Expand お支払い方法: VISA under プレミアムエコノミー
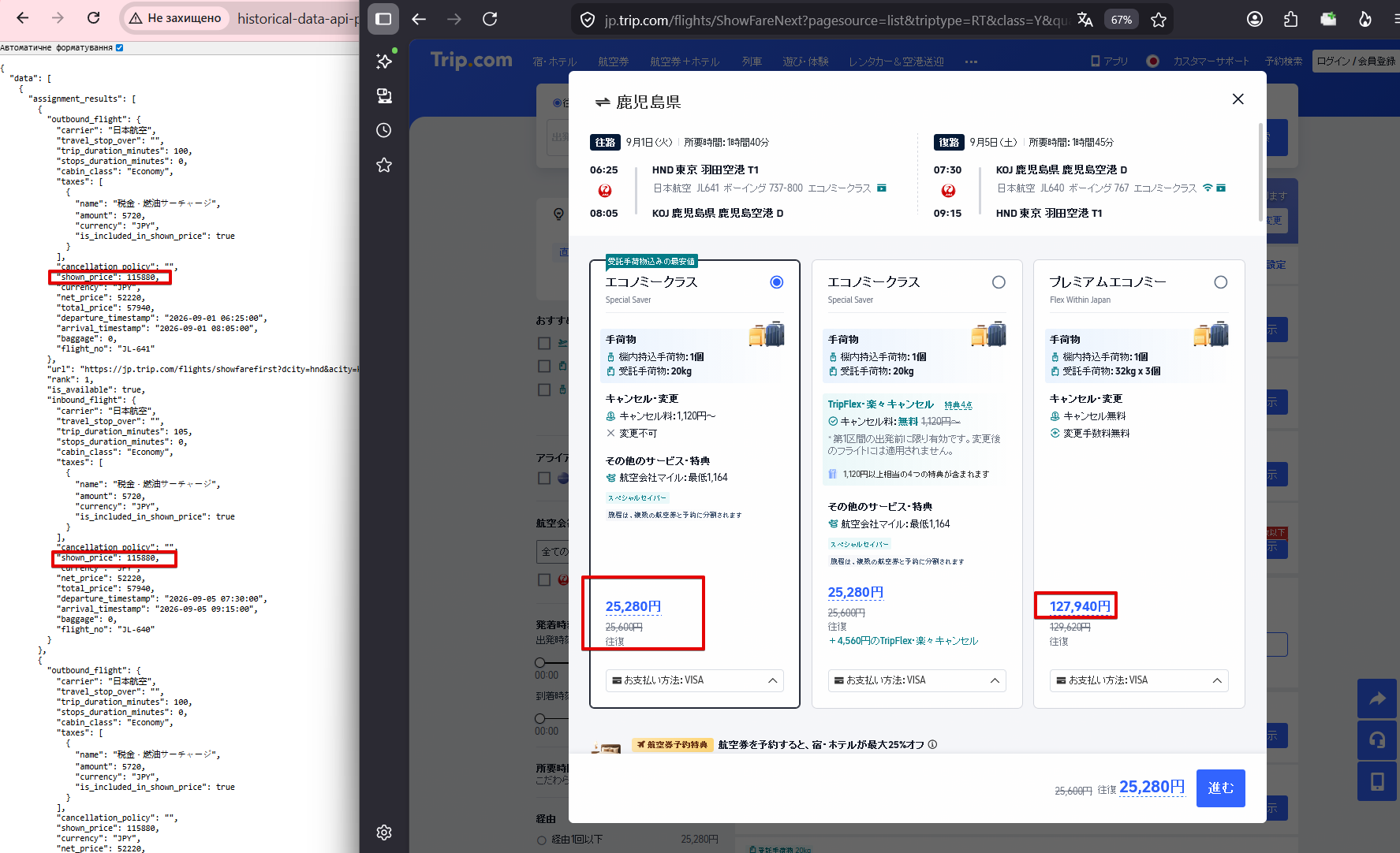The width and height of the screenshot is (1400, 853). pos(1139,680)
